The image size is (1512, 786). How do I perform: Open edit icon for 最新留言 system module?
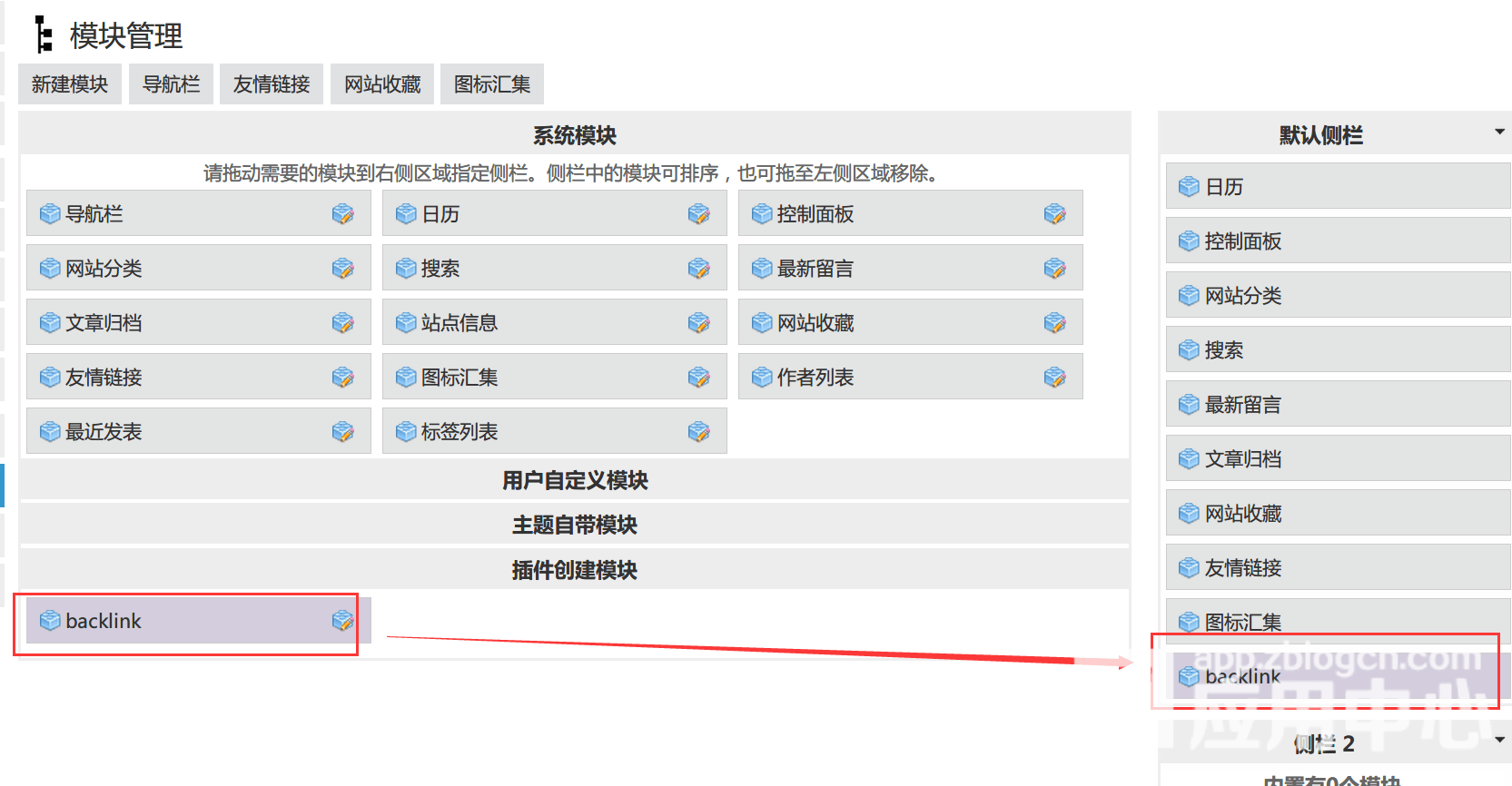1054,269
